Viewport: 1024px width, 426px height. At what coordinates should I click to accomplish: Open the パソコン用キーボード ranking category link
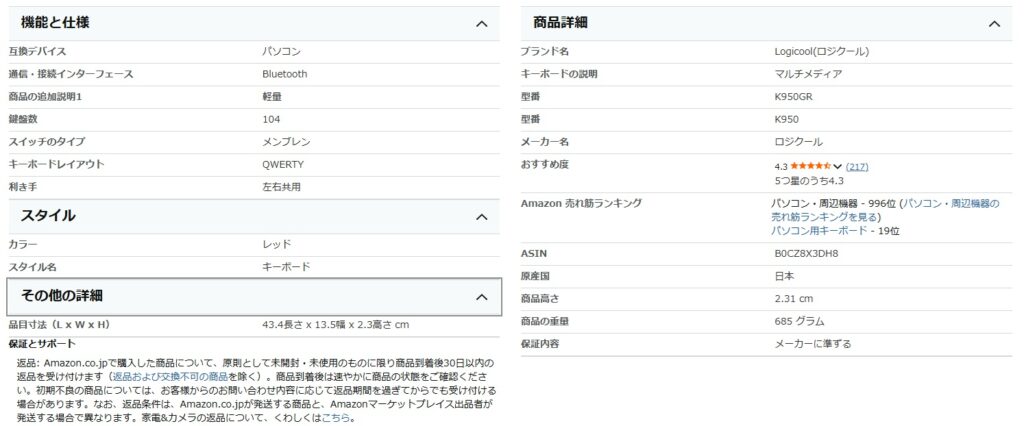[819, 230]
